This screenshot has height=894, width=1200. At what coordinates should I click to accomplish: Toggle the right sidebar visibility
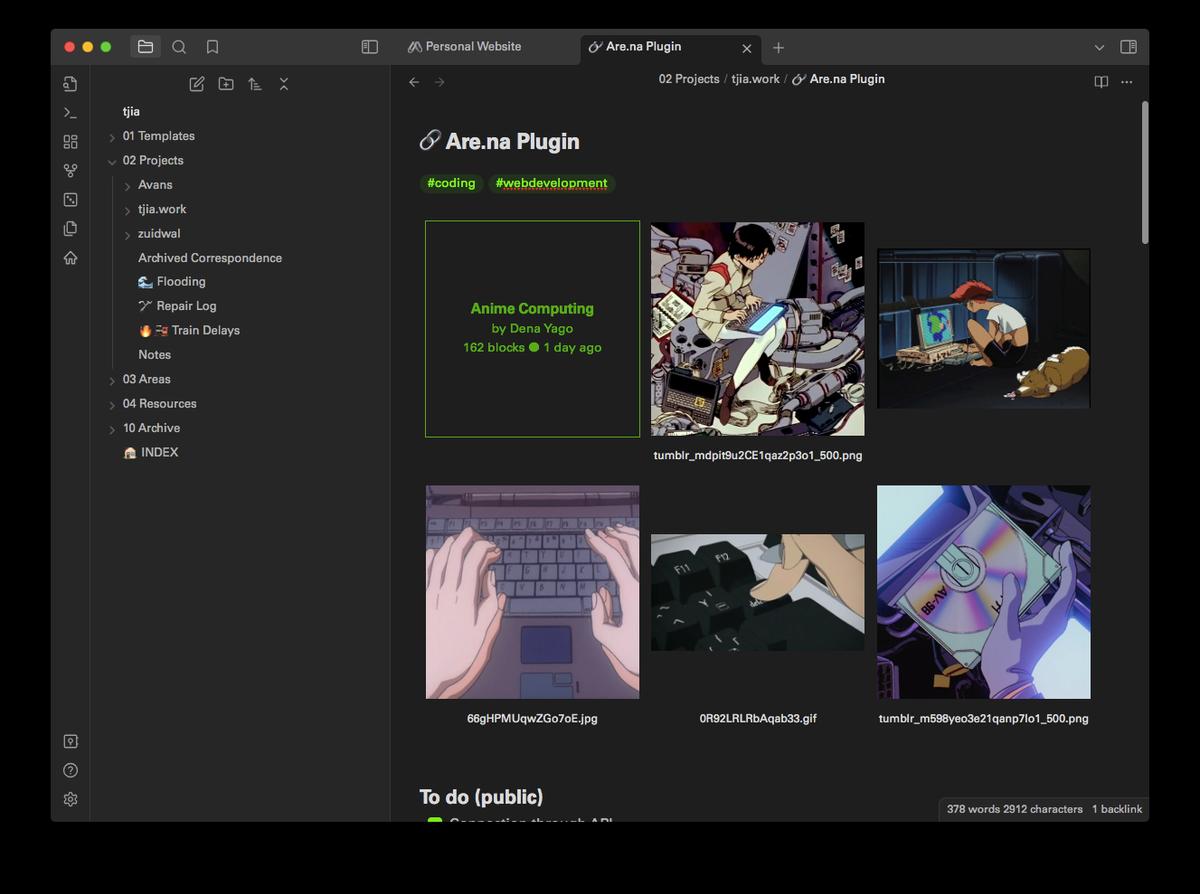(x=1128, y=47)
